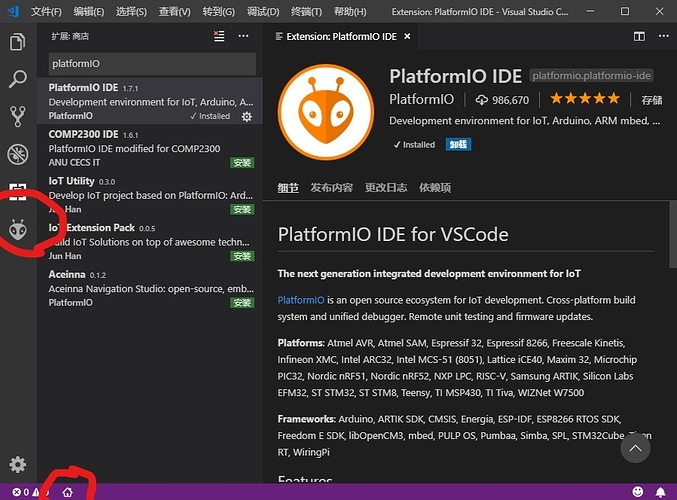Click the five-star rating of PlatformIO IDE
This screenshot has height=500, width=677.
585,99
